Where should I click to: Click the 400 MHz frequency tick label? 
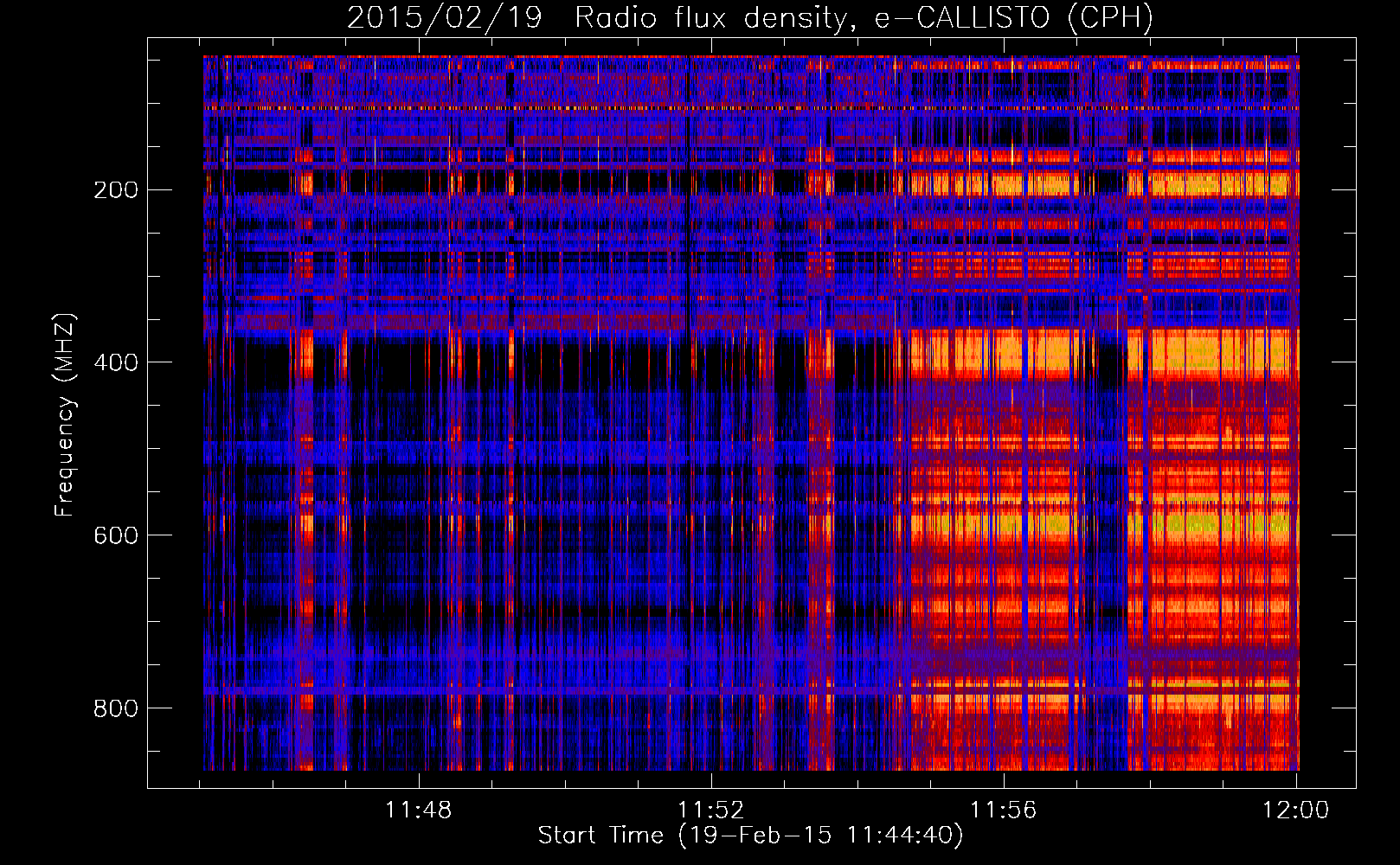click(x=115, y=362)
